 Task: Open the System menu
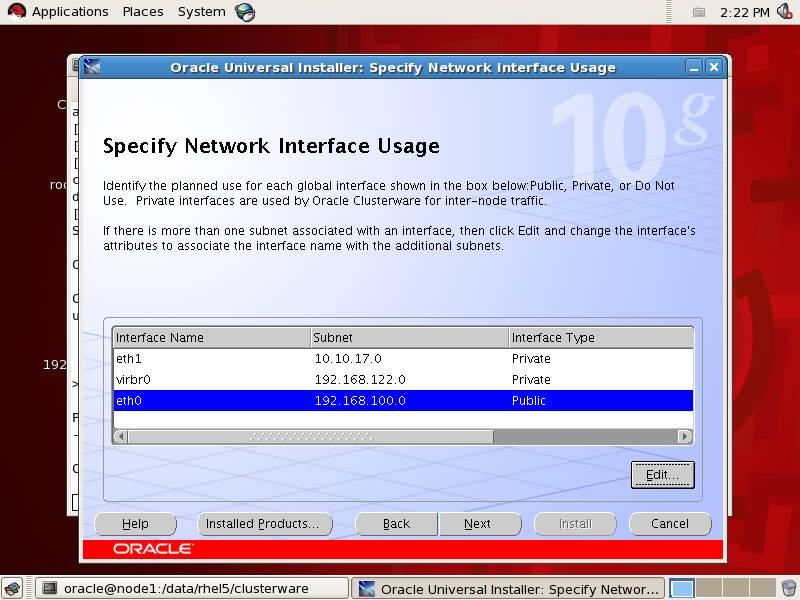[x=202, y=12]
